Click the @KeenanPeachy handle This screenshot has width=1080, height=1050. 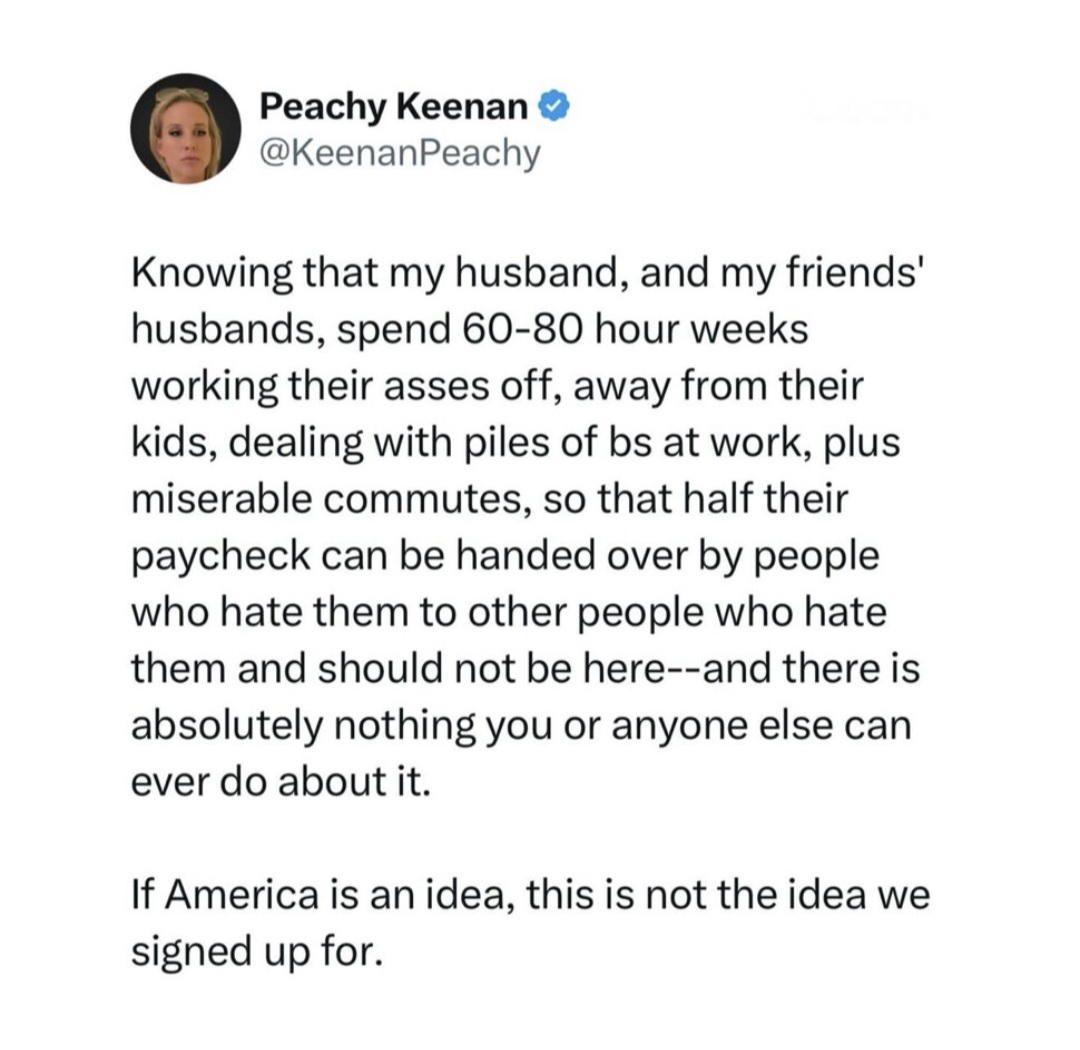pyautogui.click(x=398, y=153)
